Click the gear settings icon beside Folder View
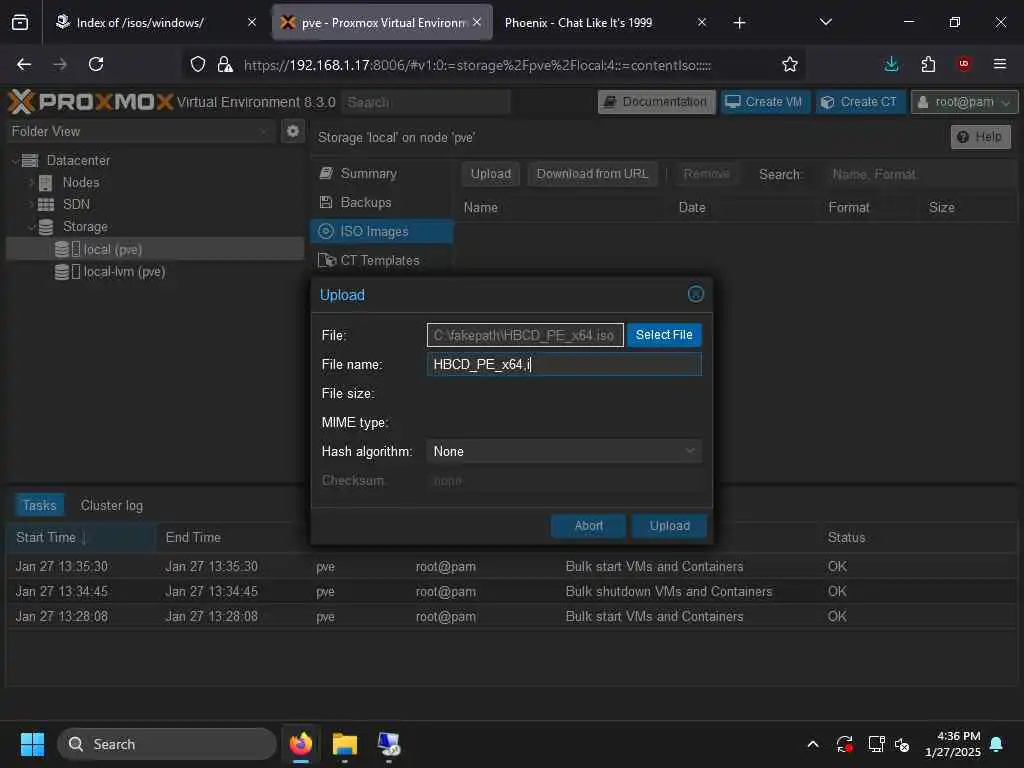Viewport: 1024px width, 768px height. pyautogui.click(x=293, y=131)
